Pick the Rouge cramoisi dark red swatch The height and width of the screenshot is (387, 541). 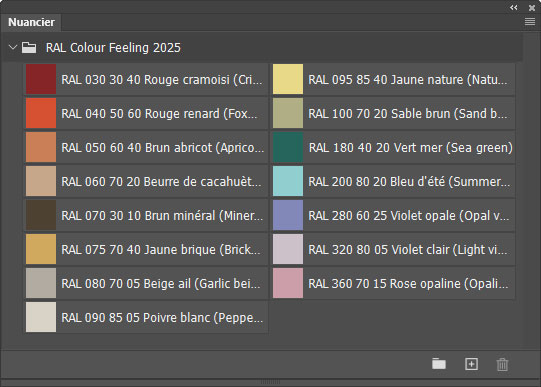[x=41, y=79]
